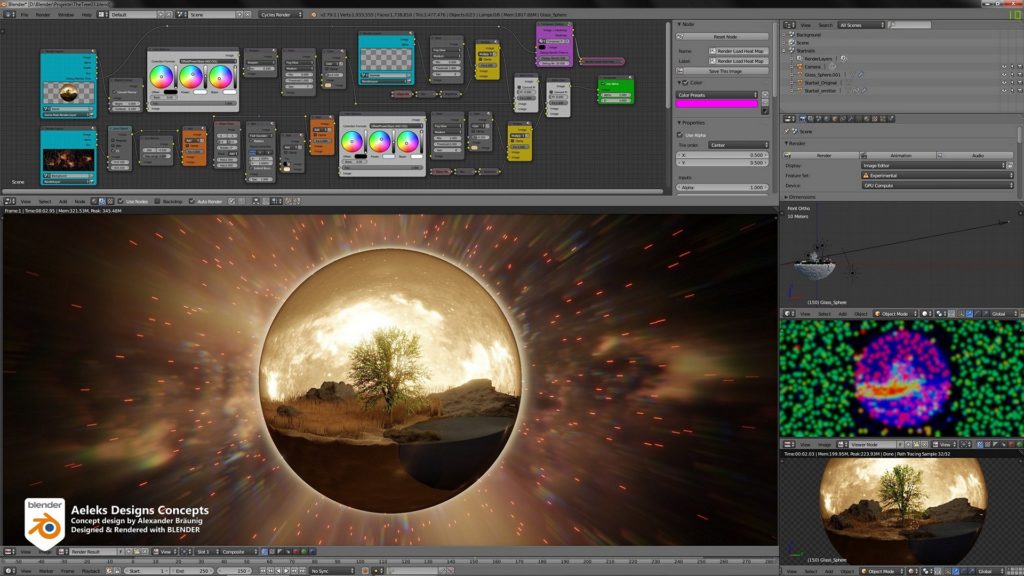Click the outliner search field
The image size is (1024, 576).
click(x=910, y=25)
